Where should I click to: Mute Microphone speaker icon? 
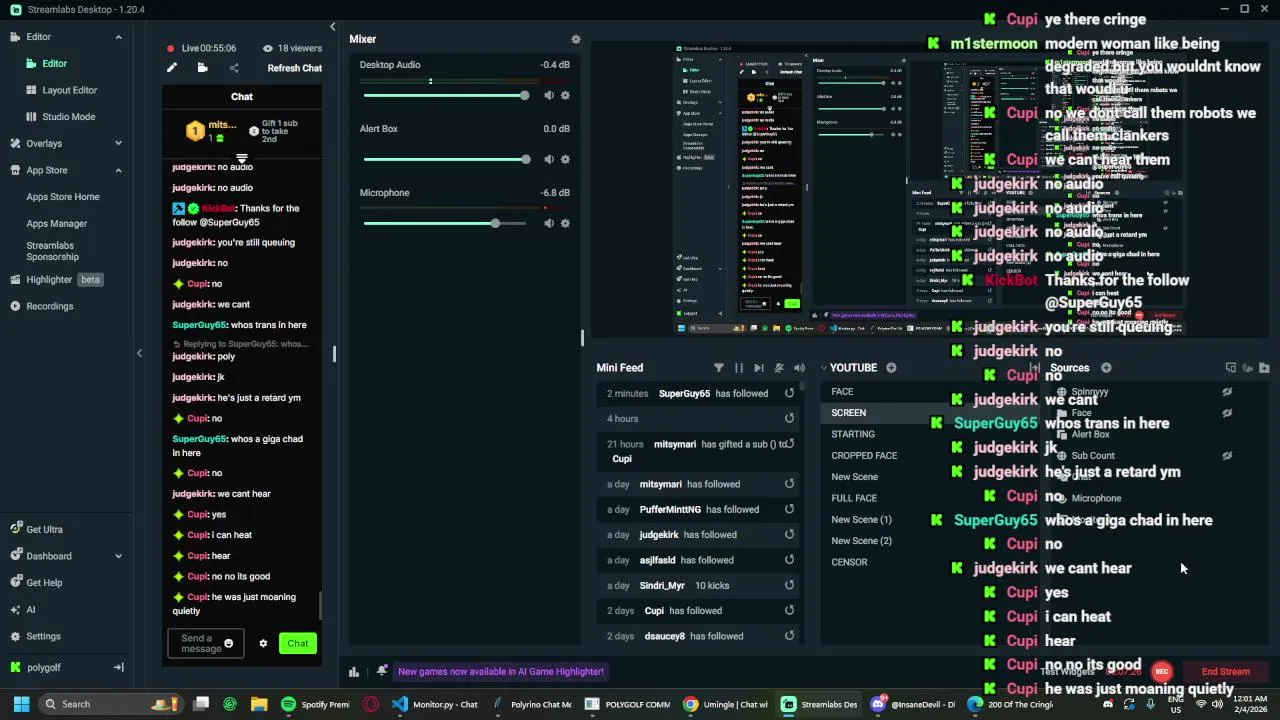[548, 223]
